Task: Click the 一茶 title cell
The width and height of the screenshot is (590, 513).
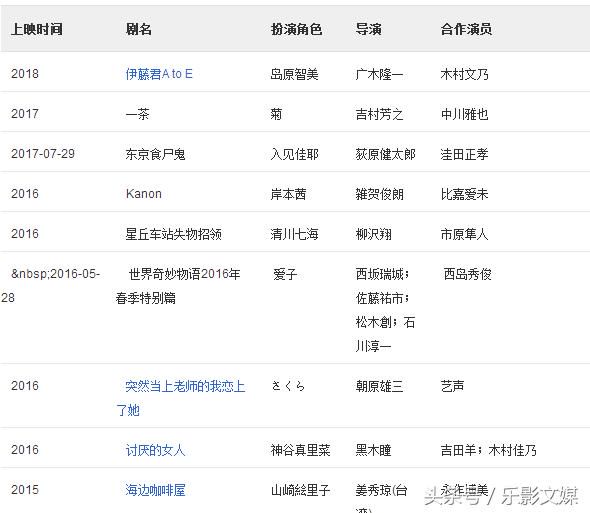Action: point(137,114)
